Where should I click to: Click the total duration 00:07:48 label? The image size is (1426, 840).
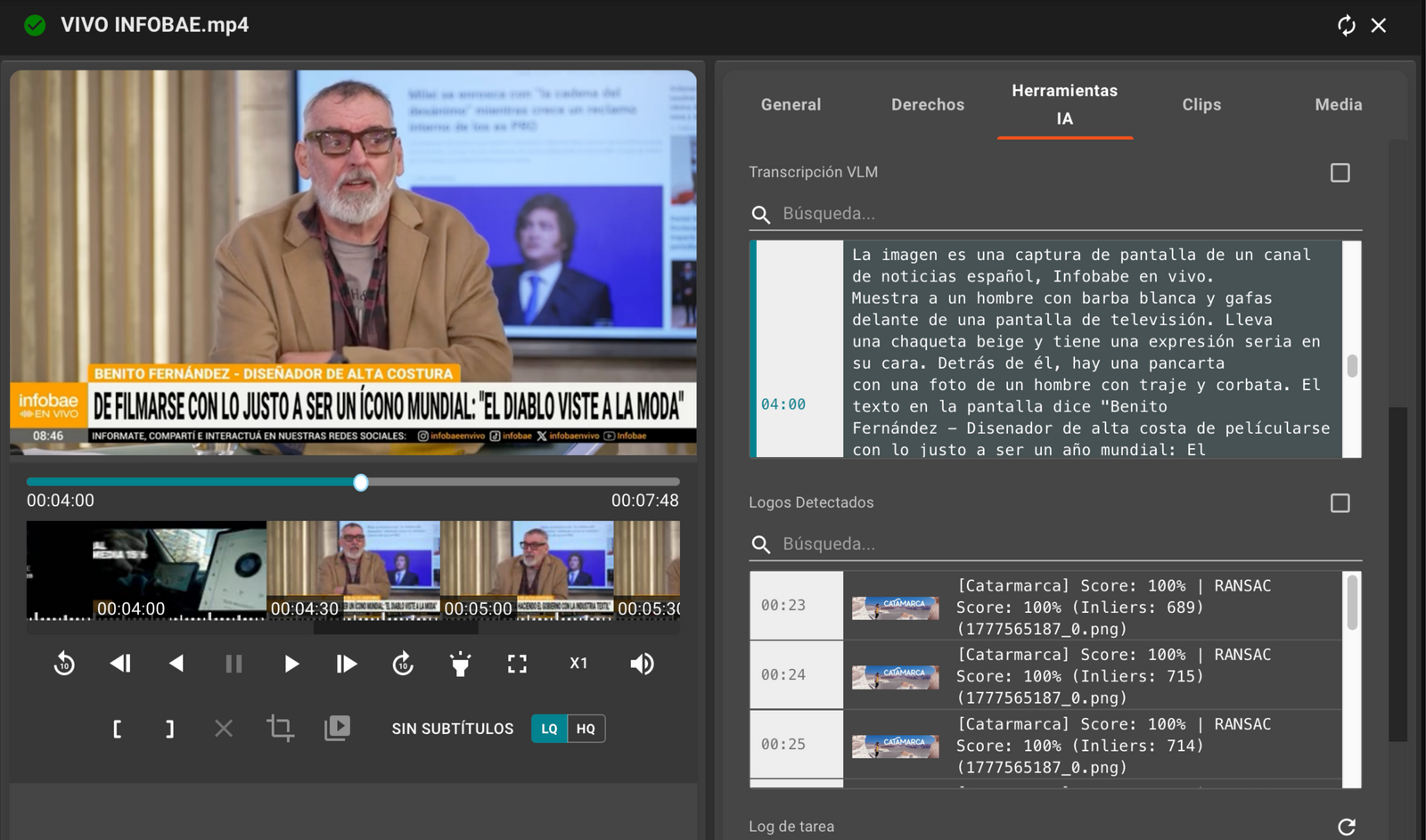coord(645,501)
